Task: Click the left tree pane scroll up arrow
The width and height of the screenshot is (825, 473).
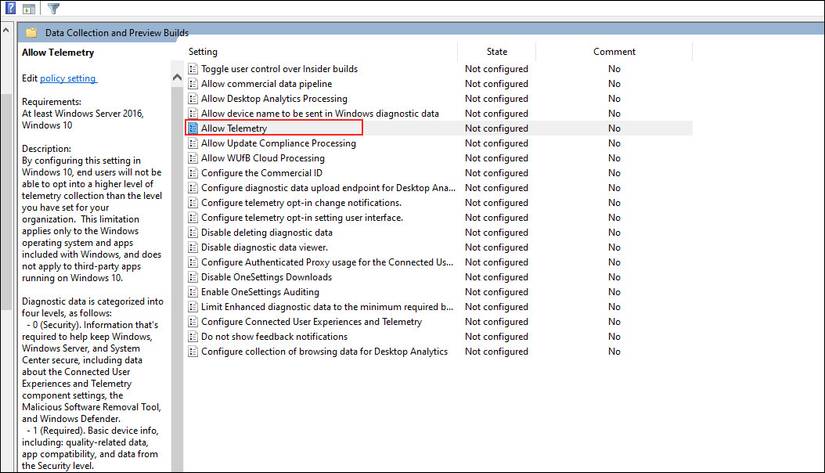Action: [6, 31]
